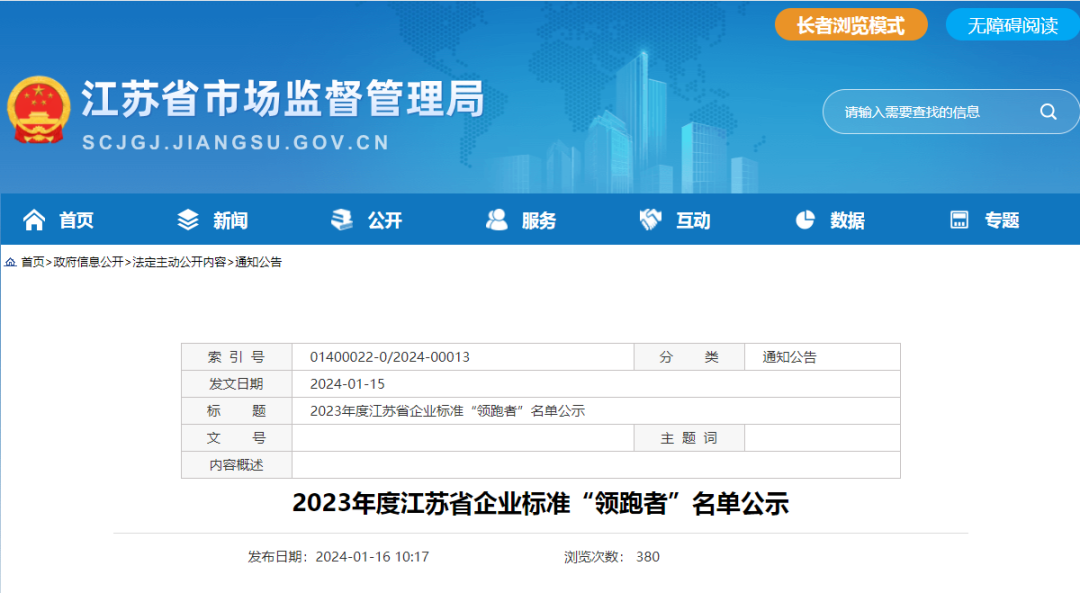The image size is (1080, 593).
Task: Enable 长者浏览模式 elder browsing mode
Action: [x=850, y=24]
